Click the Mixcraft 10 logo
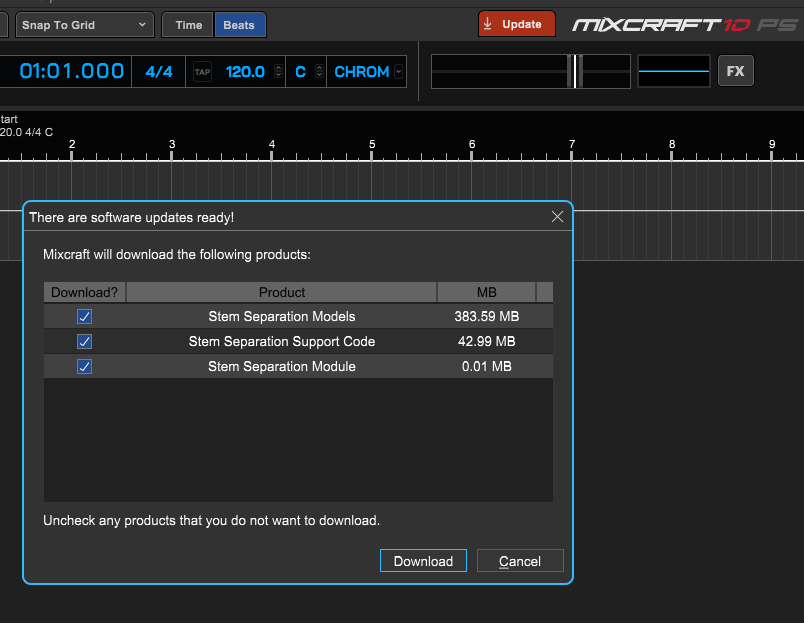Viewport: 804px width, 623px height. point(686,25)
